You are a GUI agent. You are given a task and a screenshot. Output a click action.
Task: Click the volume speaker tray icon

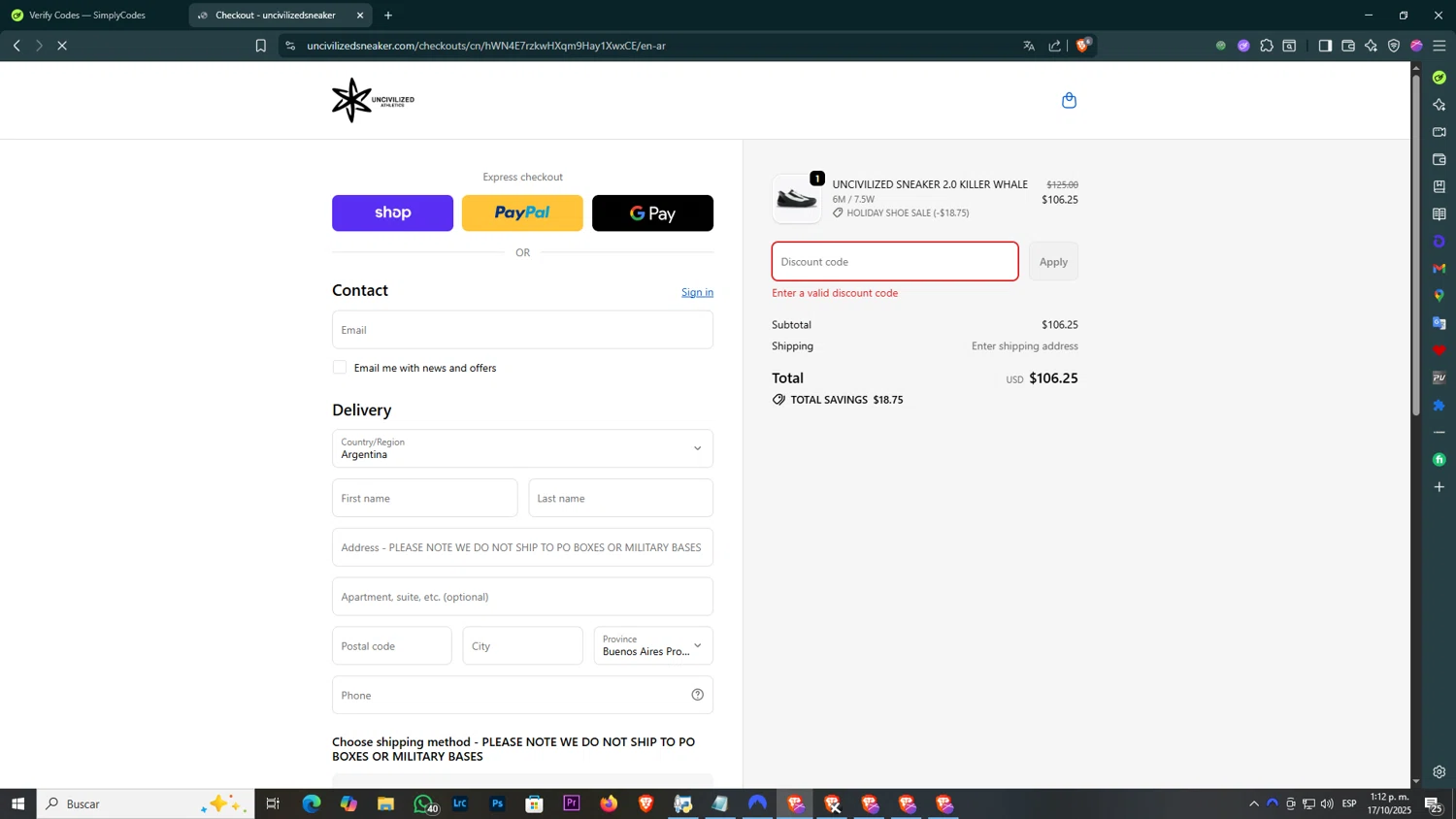pyautogui.click(x=1327, y=803)
